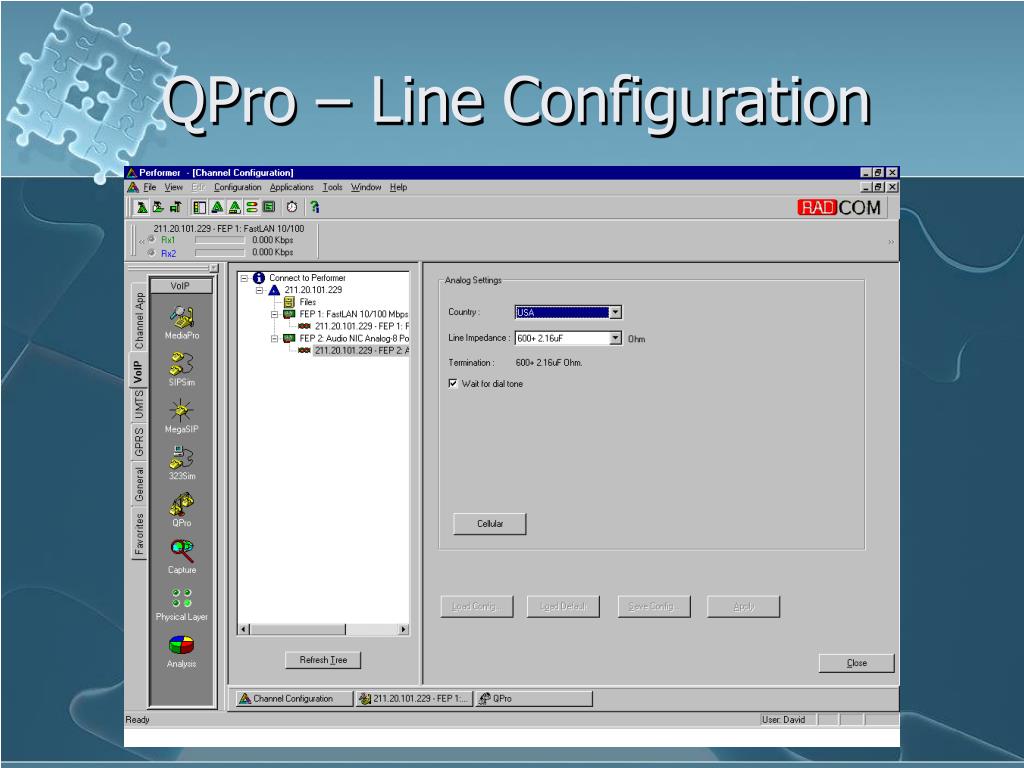This screenshot has width=1024, height=768.
Task: Click the Performer logo icon beside File menu
Action: pyautogui.click(x=133, y=187)
